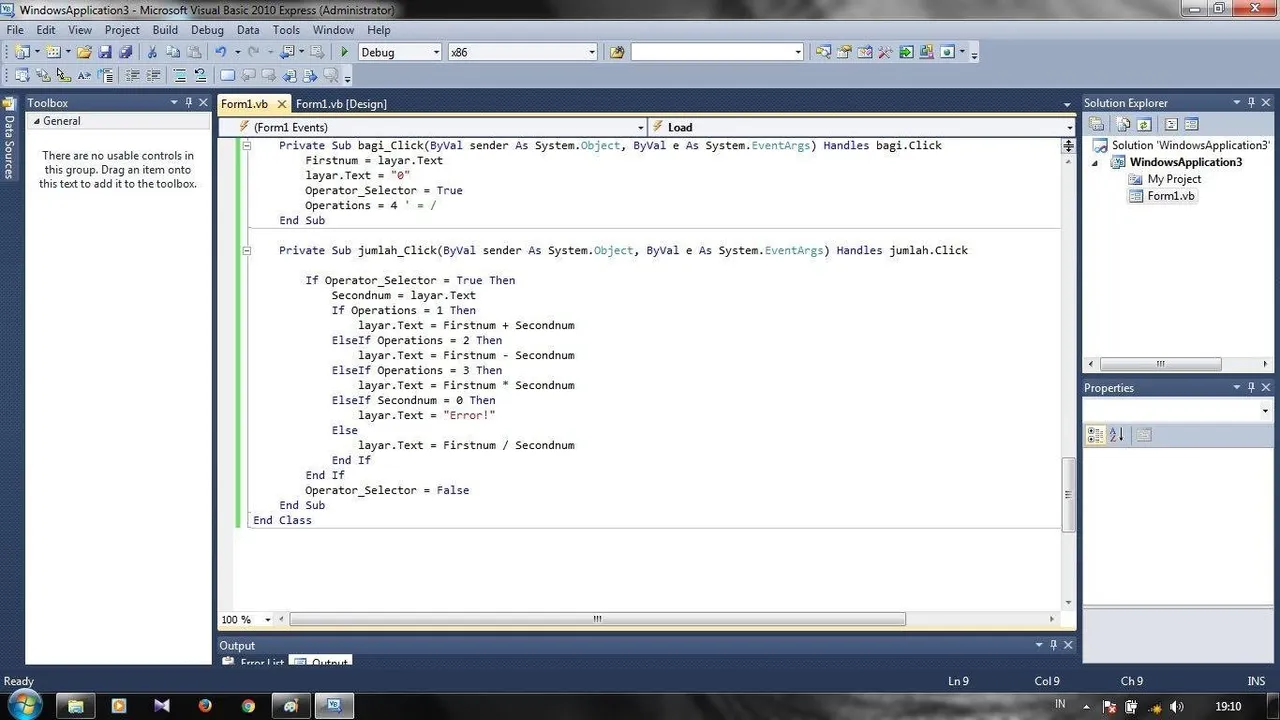Uncomment the selected lines icon

[200, 75]
